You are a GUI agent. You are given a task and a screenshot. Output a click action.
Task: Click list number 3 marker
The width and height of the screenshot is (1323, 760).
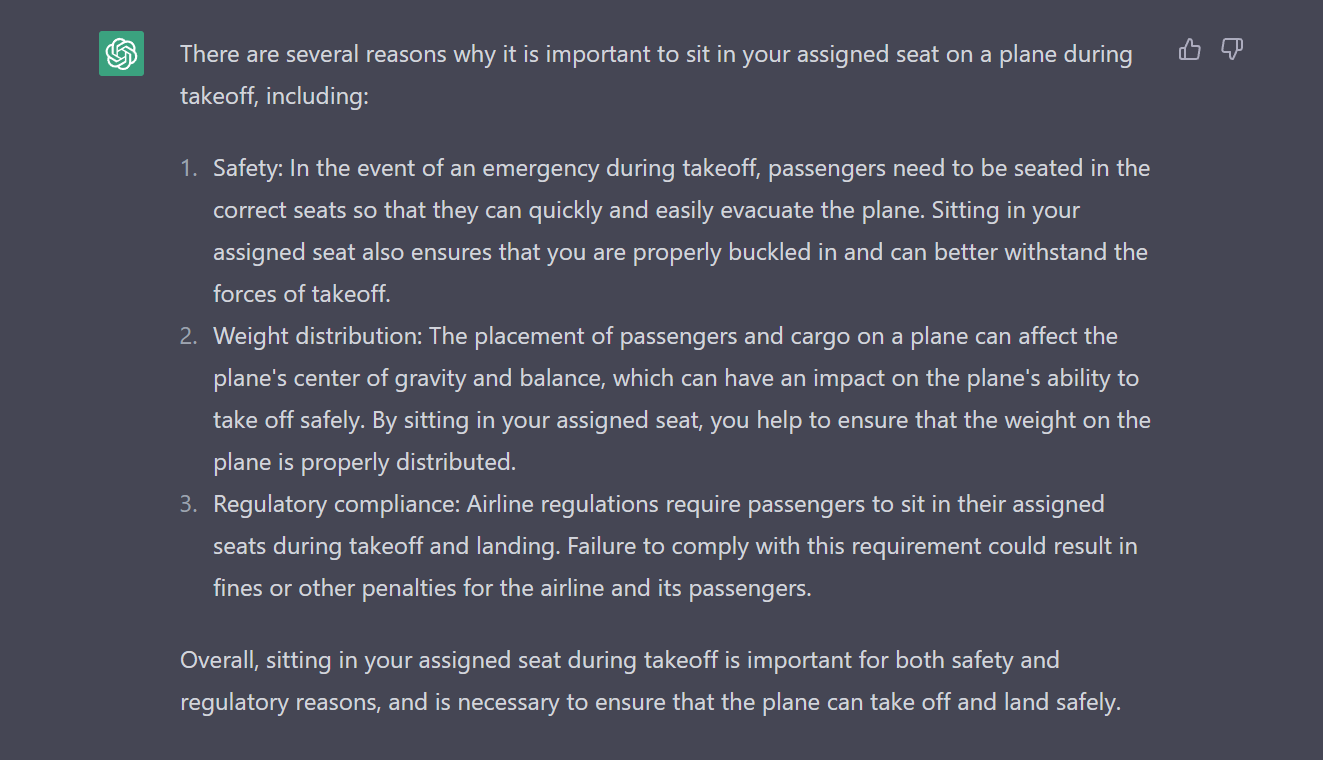click(189, 504)
